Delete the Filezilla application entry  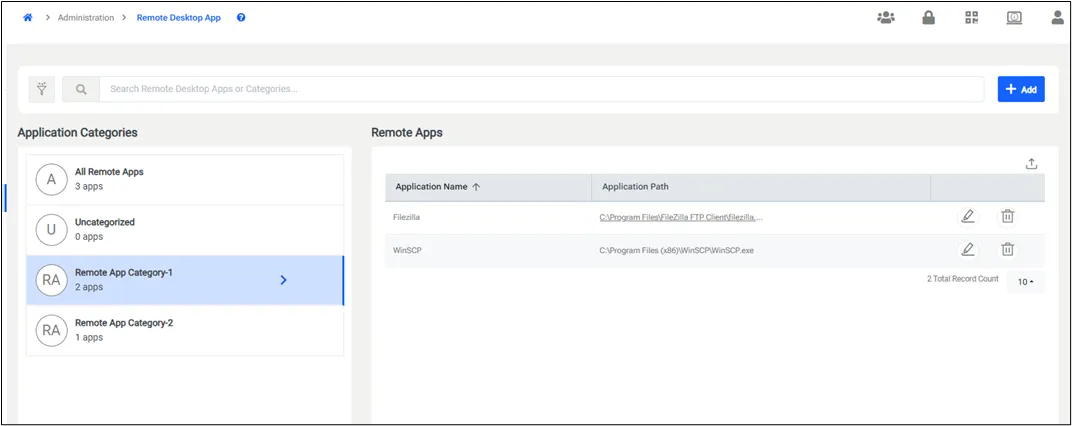tap(1007, 217)
